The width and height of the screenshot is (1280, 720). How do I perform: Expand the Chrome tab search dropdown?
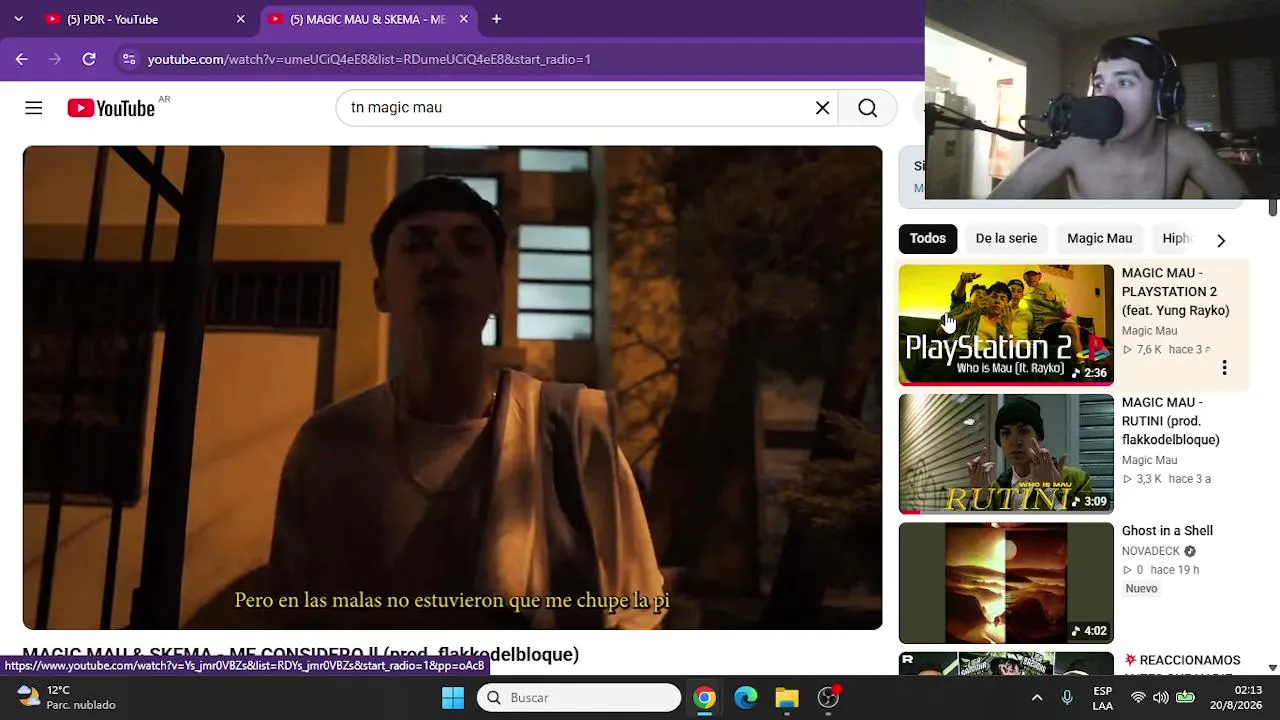[x=18, y=19]
